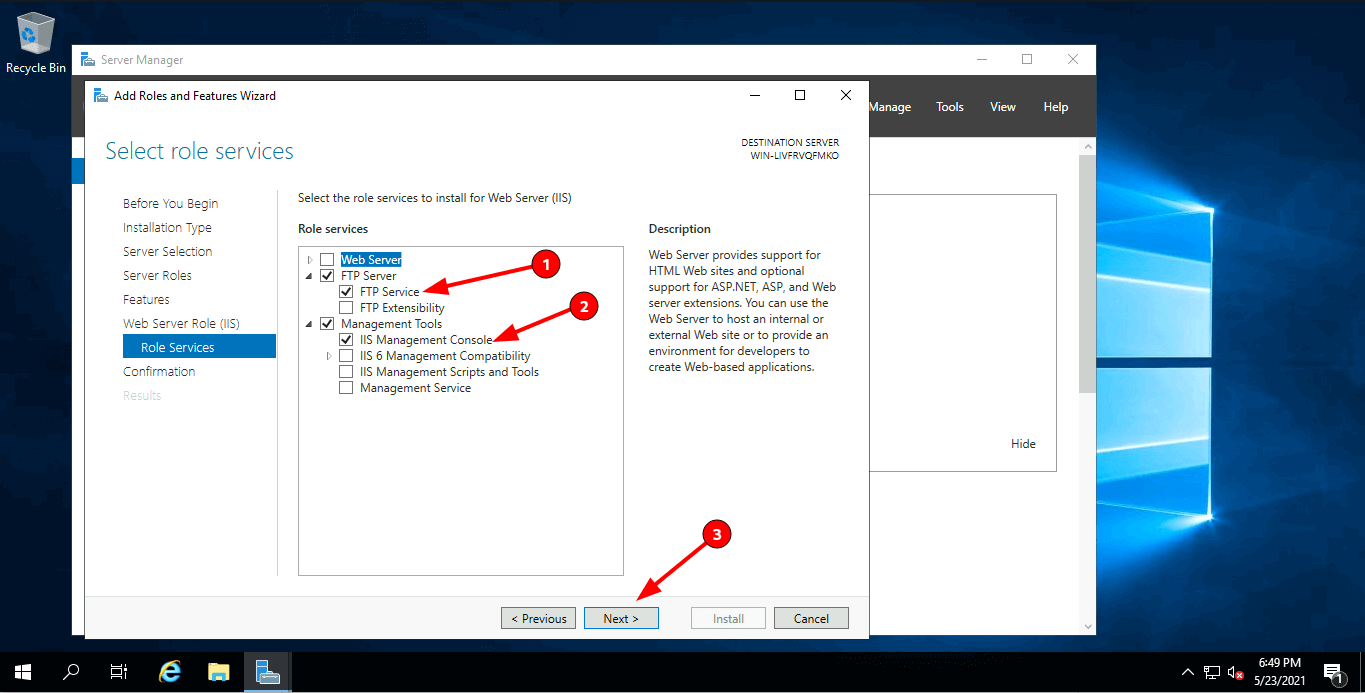Image resolution: width=1365 pixels, height=693 pixels.
Task: Open Task View on the taskbar
Action: point(119,672)
